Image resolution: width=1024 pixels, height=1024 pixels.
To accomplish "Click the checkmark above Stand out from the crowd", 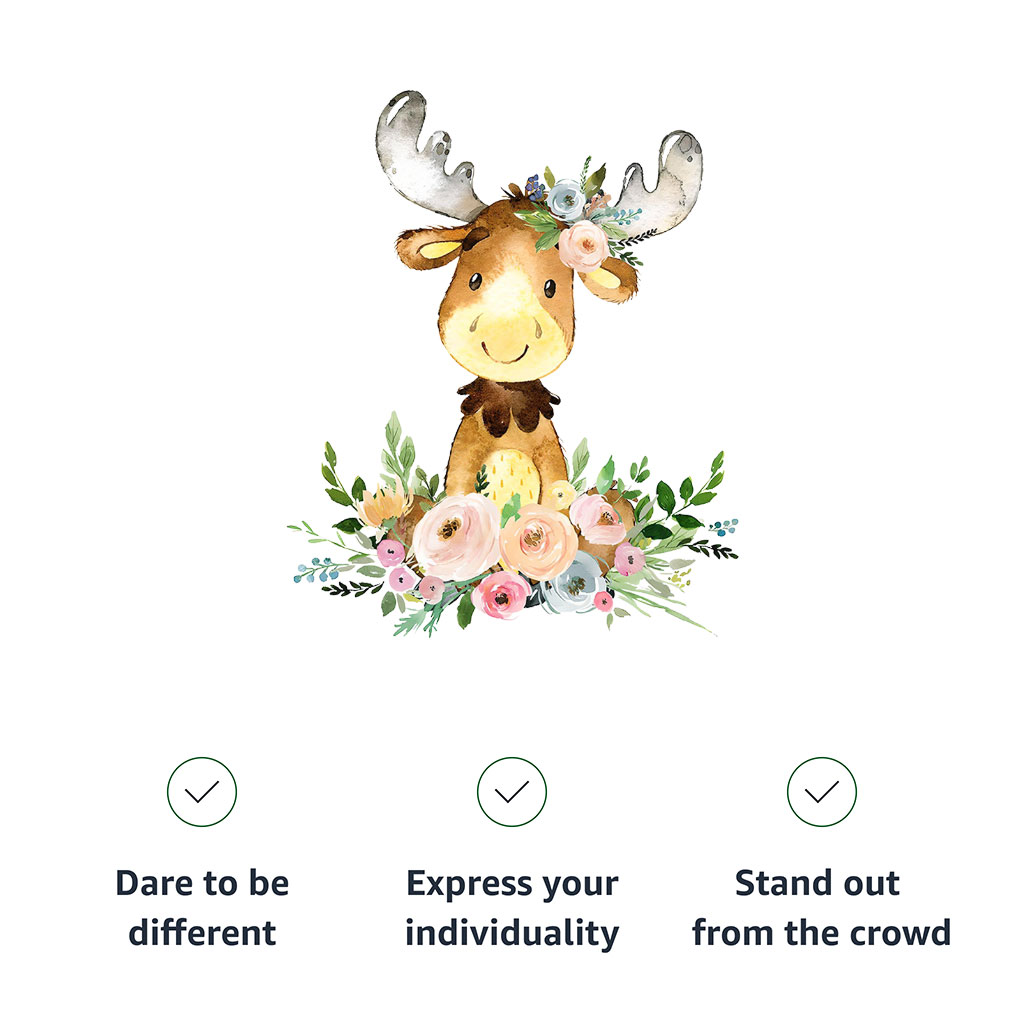I will (821, 792).
